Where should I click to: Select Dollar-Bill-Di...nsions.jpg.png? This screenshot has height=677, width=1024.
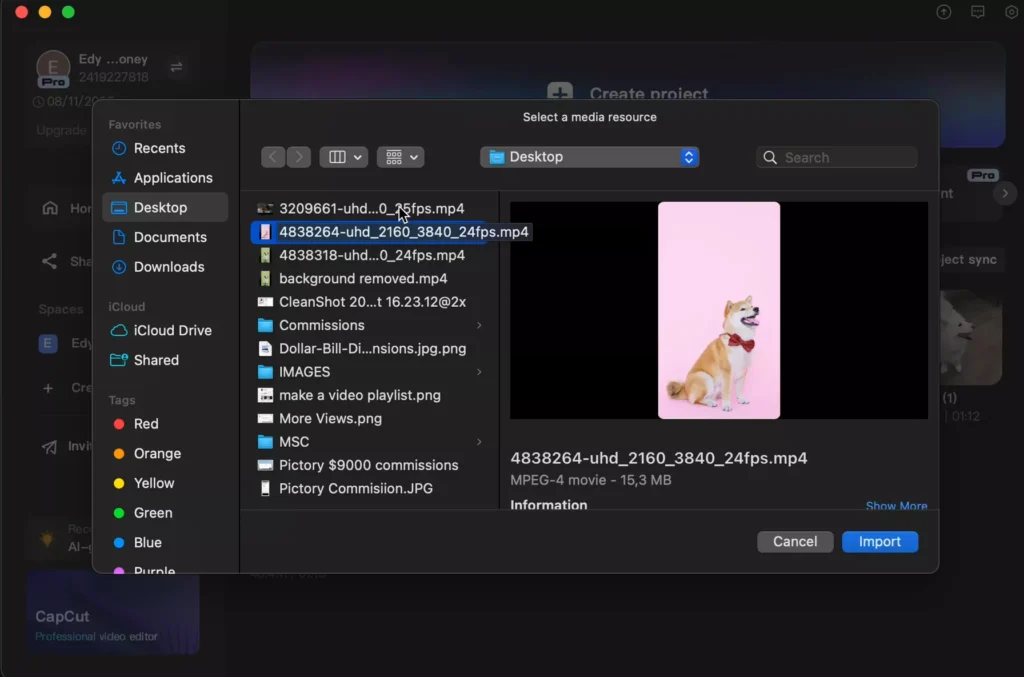click(x=372, y=349)
